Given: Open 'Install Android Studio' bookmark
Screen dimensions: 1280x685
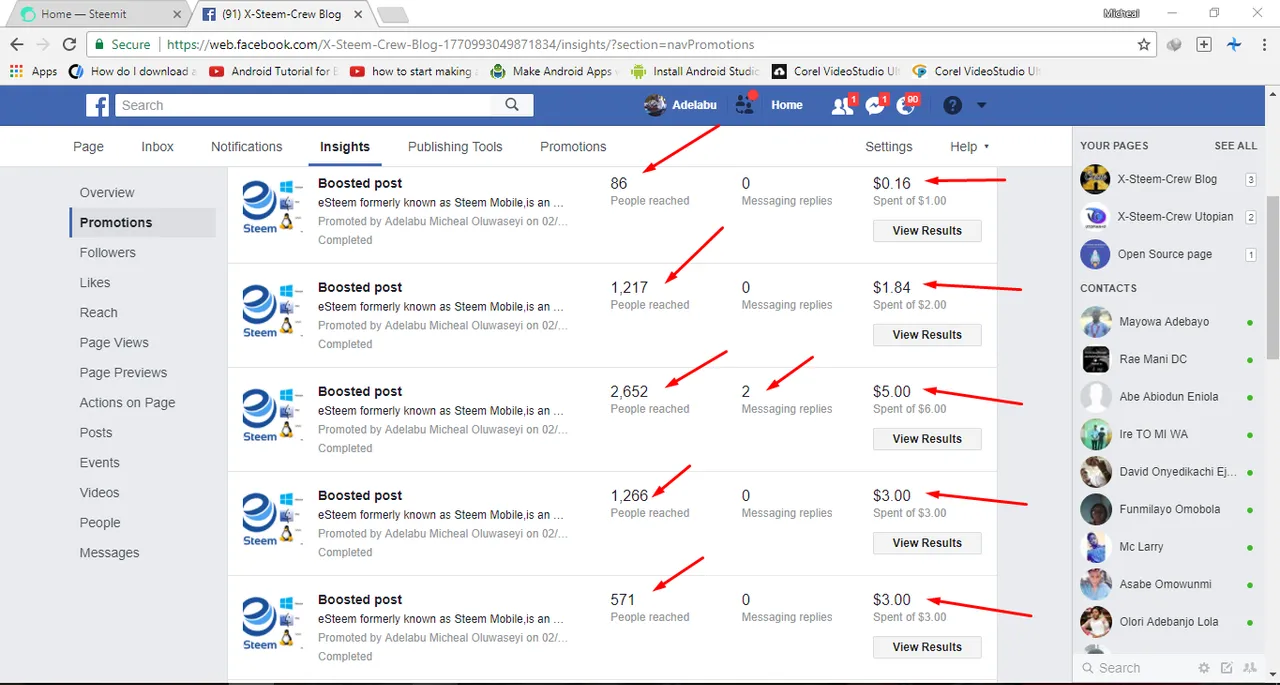Looking at the screenshot, I should point(694,71).
